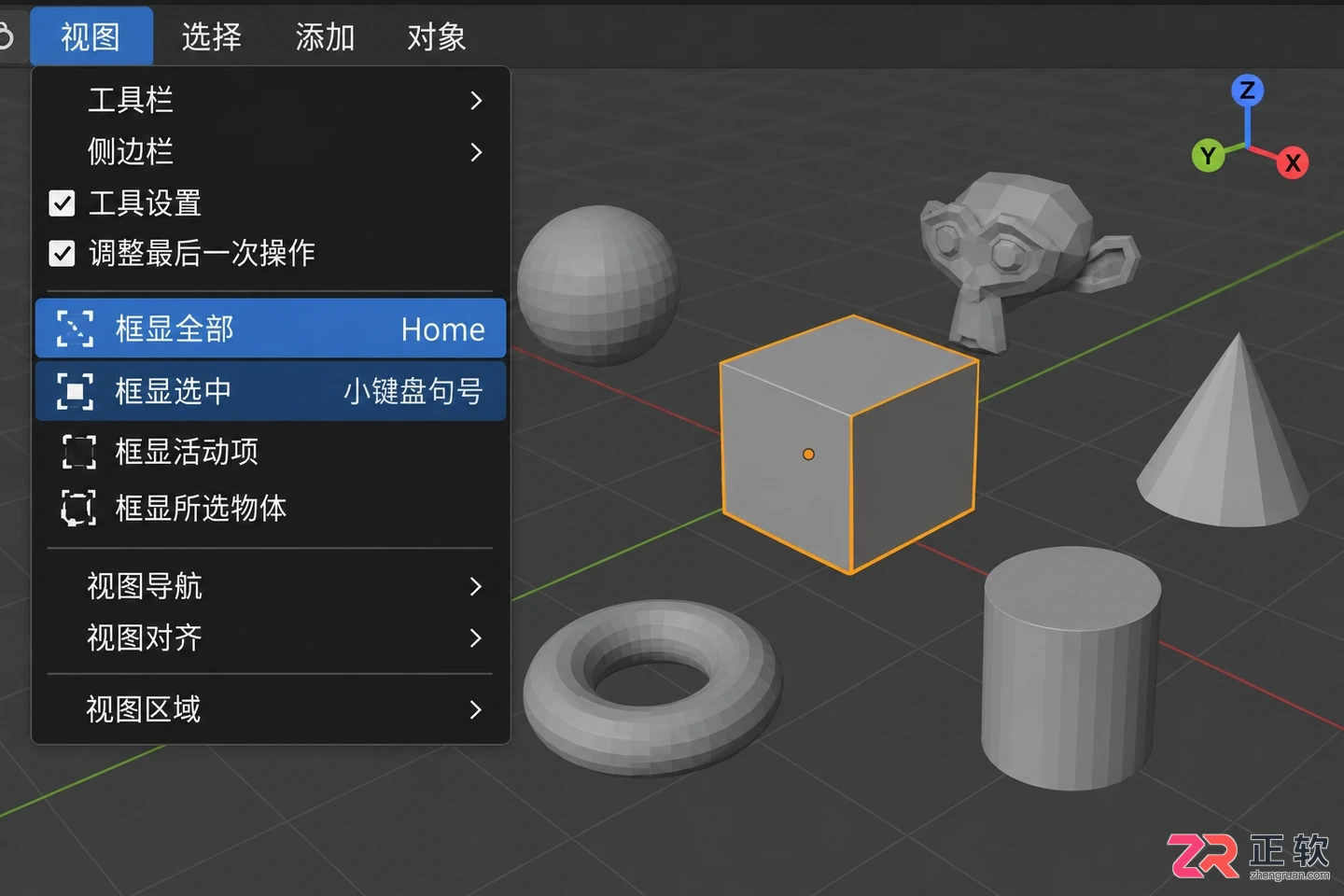Select the highlighted cube in viewport

(849, 445)
